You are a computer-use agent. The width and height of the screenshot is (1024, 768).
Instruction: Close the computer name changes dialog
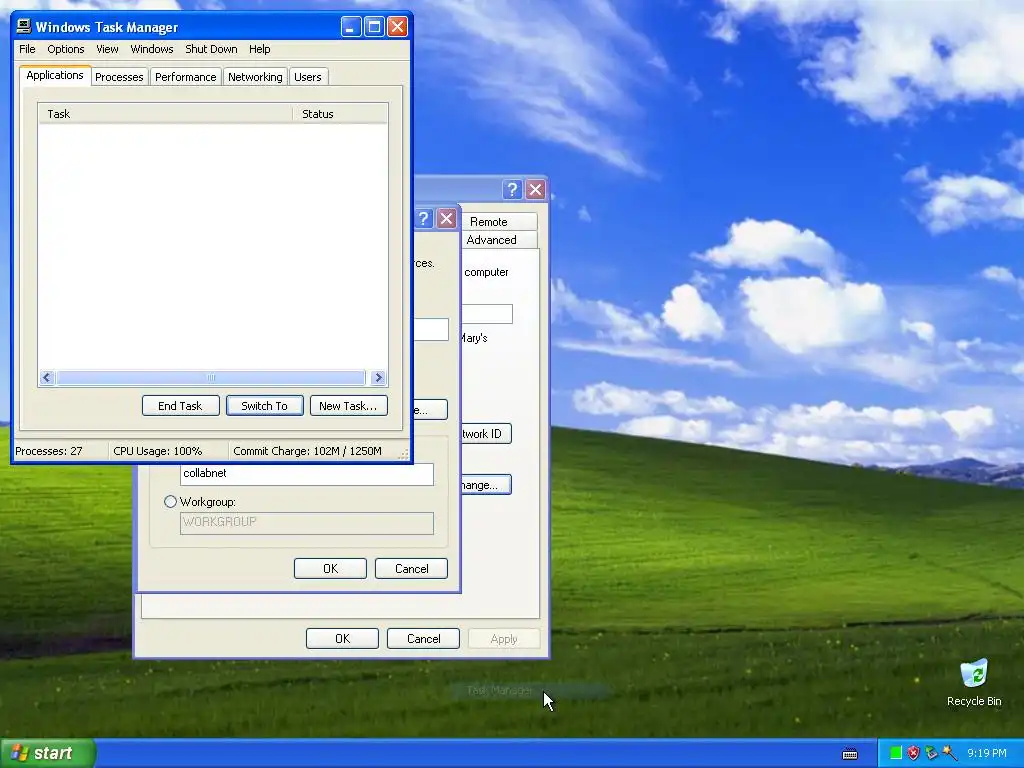[x=446, y=218]
